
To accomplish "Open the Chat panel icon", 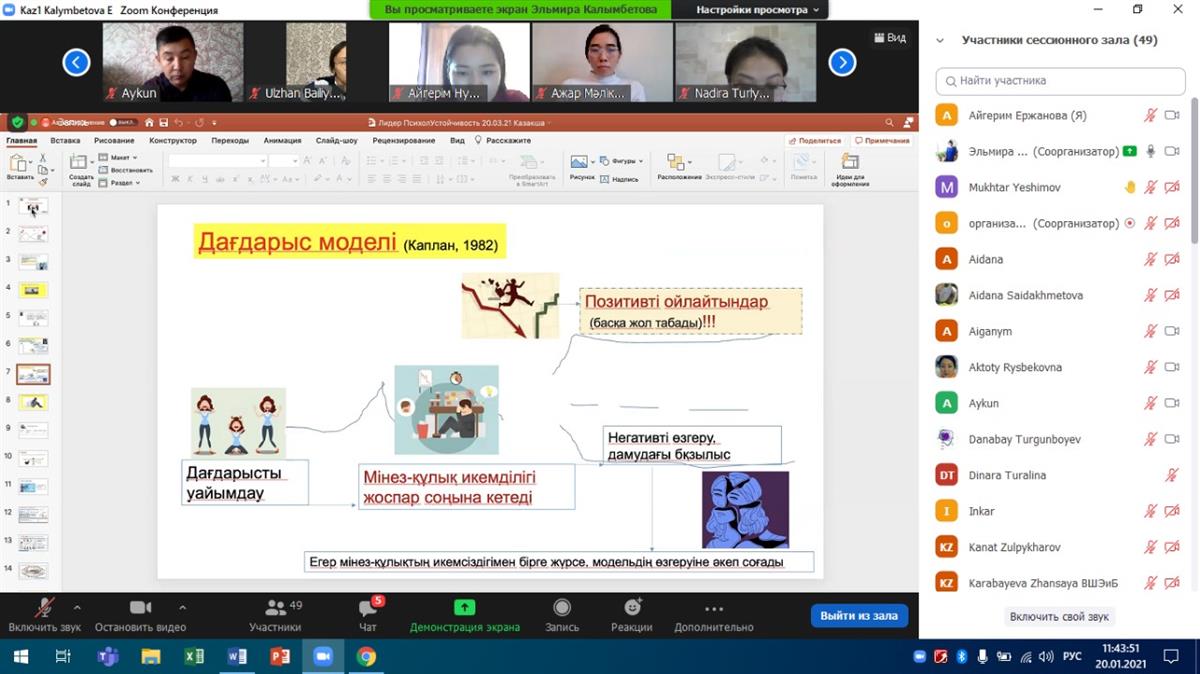I will (367, 608).
